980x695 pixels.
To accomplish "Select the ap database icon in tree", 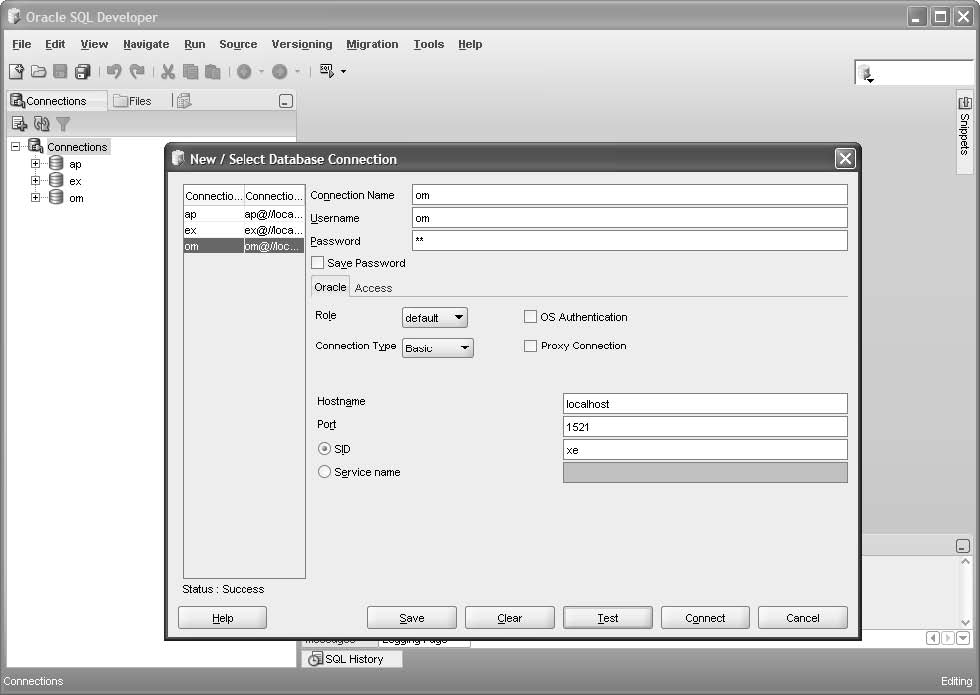I will [x=56, y=164].
